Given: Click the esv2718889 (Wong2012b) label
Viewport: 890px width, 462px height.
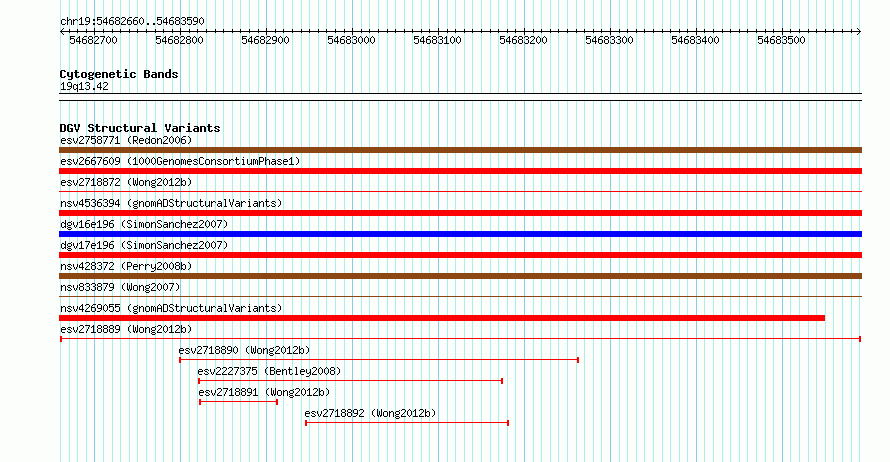Looking at the screenshot, I should point(126,329).
